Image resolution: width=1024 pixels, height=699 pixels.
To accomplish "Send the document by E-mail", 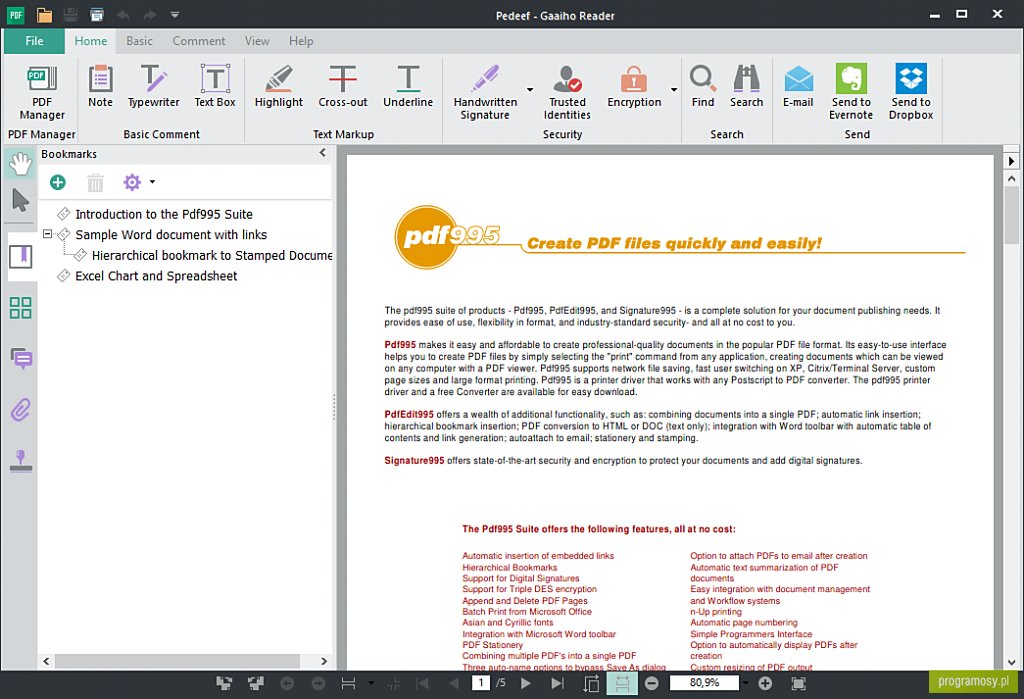I will (x=798, y=86).
